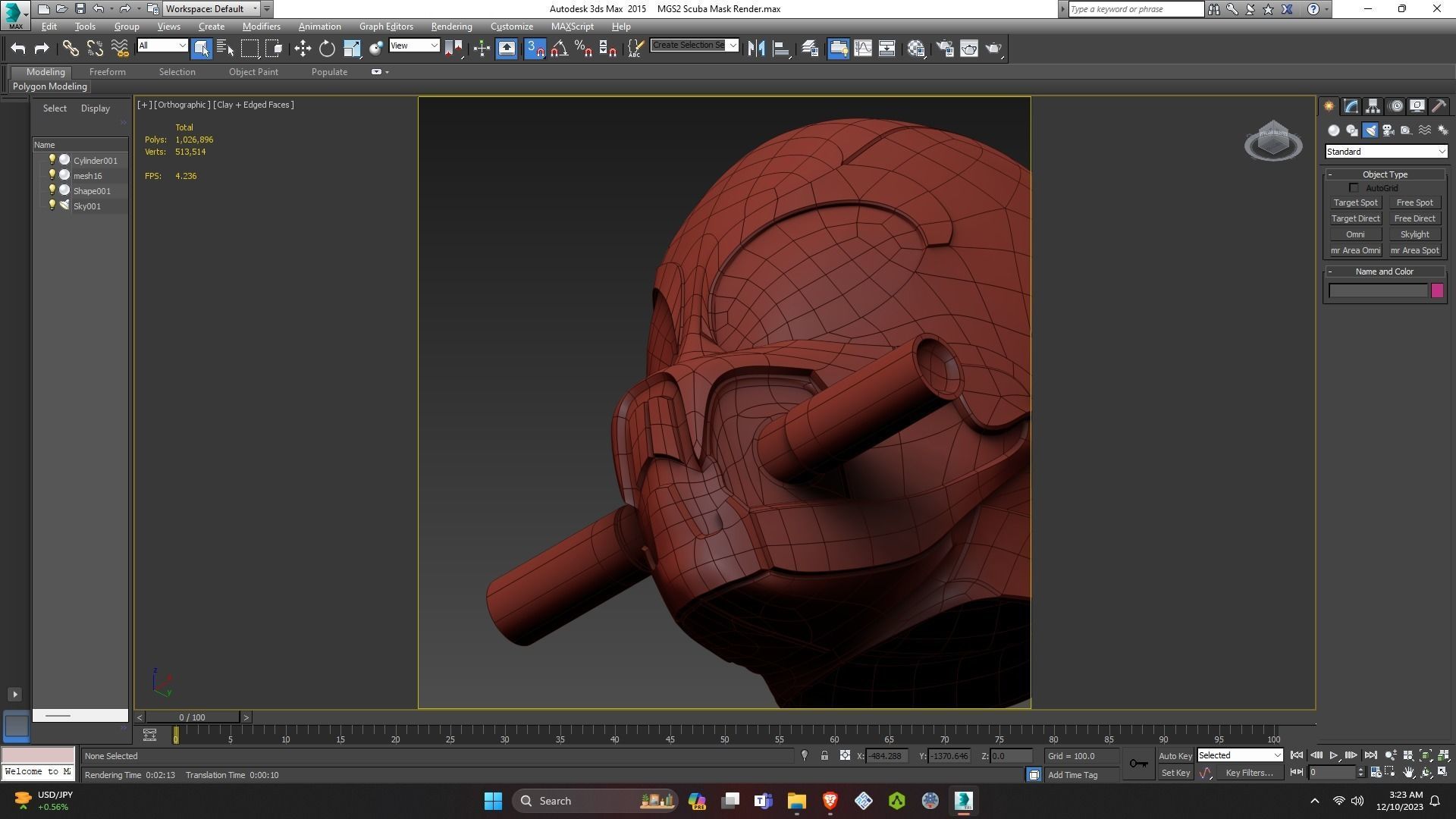Click Render Production teapot icon
1456x819 pixels.
[x=993, y=49]
